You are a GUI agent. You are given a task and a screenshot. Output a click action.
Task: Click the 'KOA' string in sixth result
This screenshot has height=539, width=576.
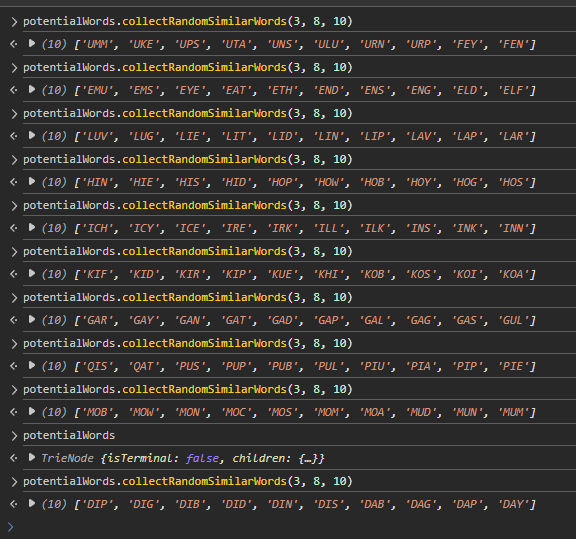pos(513,274)
